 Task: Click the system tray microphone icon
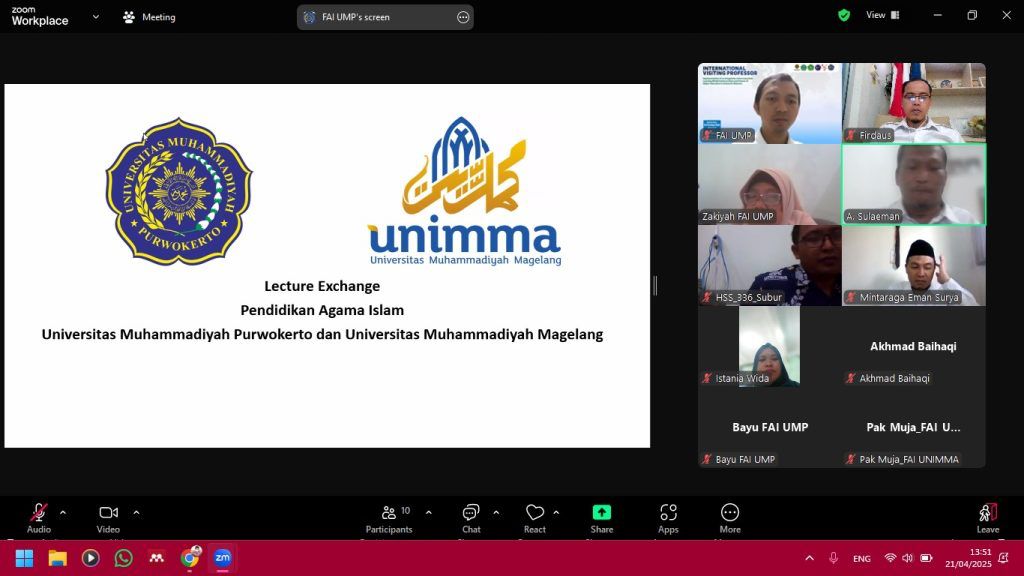833,558
